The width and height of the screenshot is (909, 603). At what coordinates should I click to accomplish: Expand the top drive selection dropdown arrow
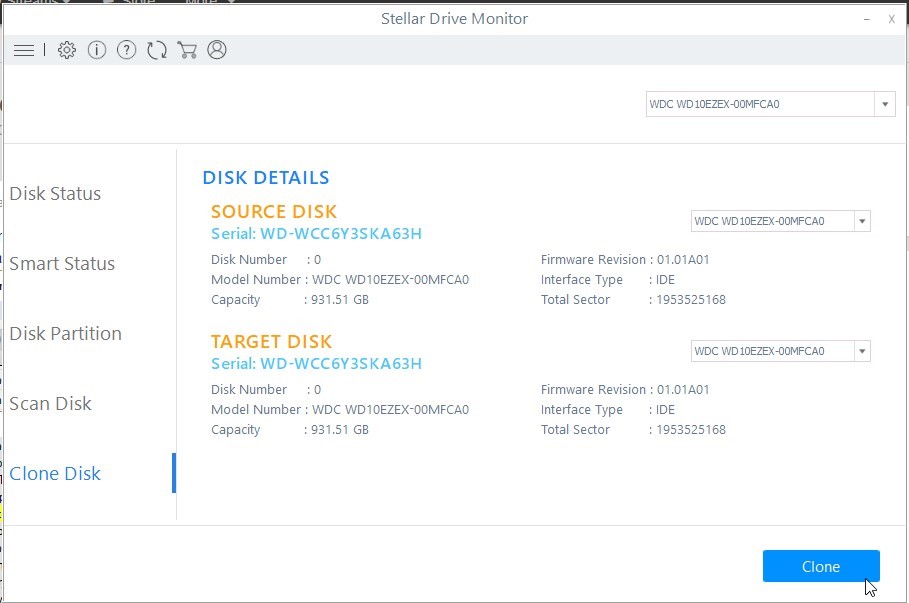885,104
